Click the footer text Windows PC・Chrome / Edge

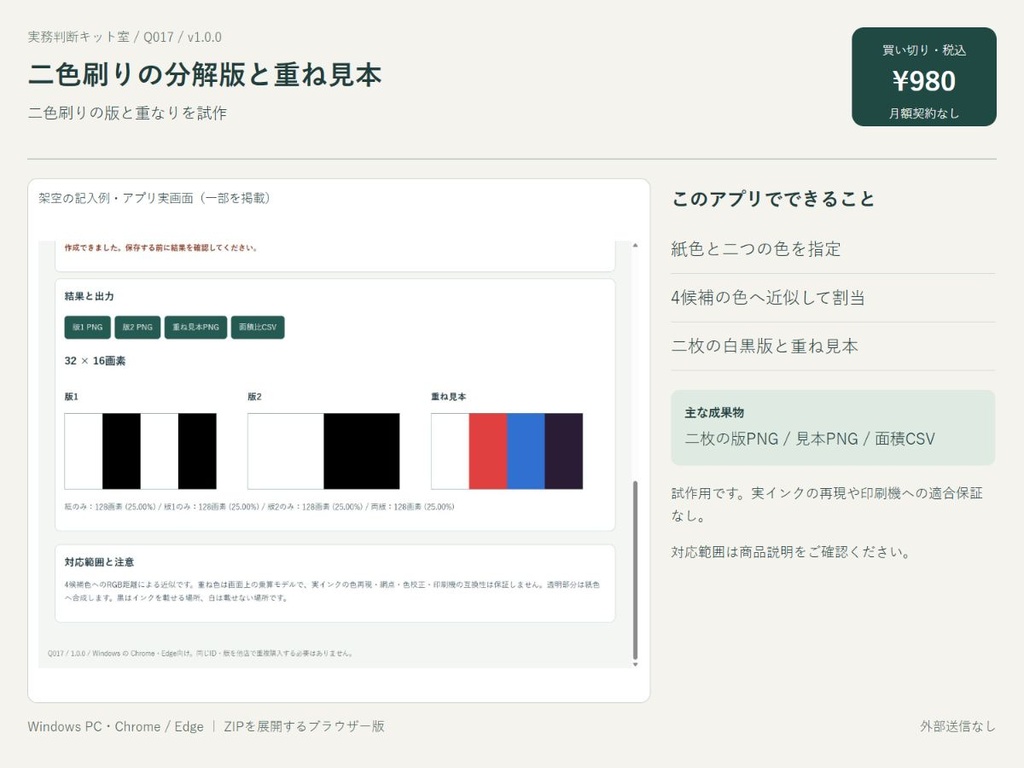116,726
